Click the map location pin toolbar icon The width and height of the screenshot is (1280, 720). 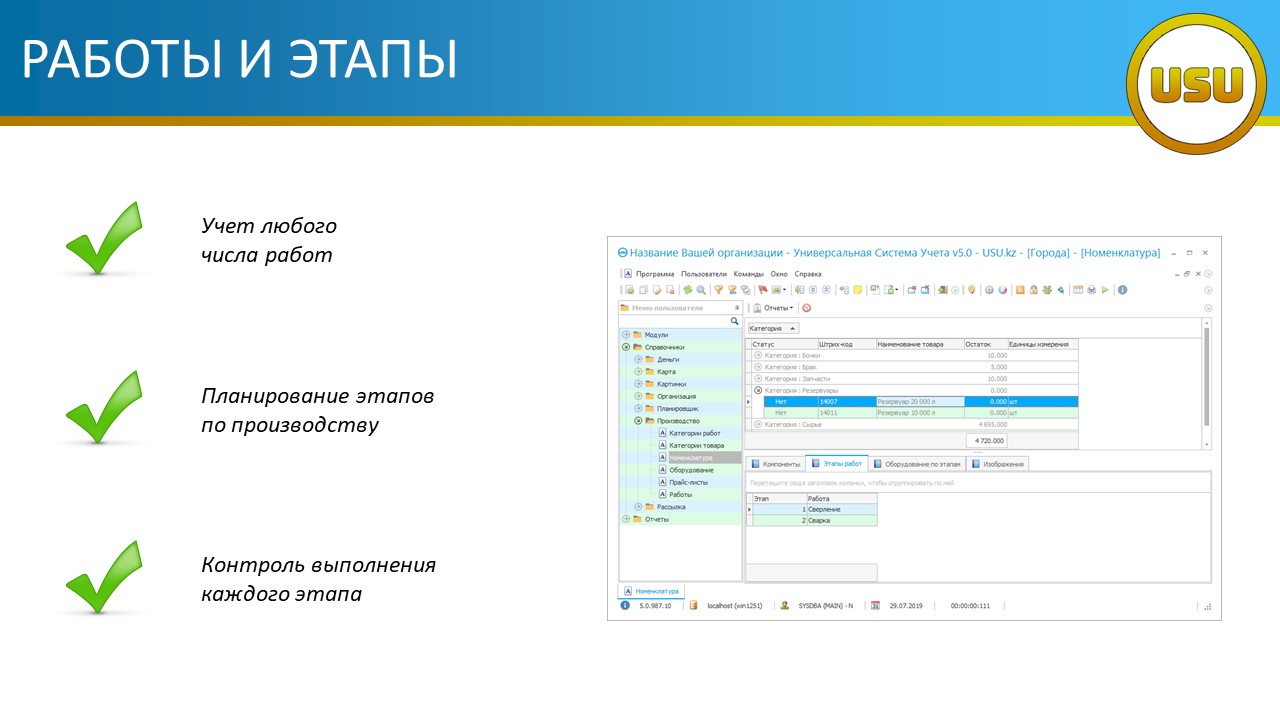[971, 290]
